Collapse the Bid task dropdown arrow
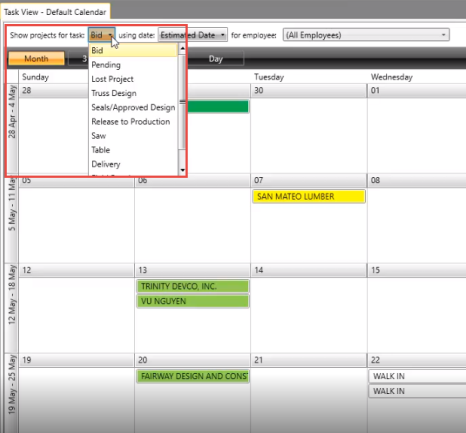The width and height of the screenshot is (466, 433). (110, 35)
